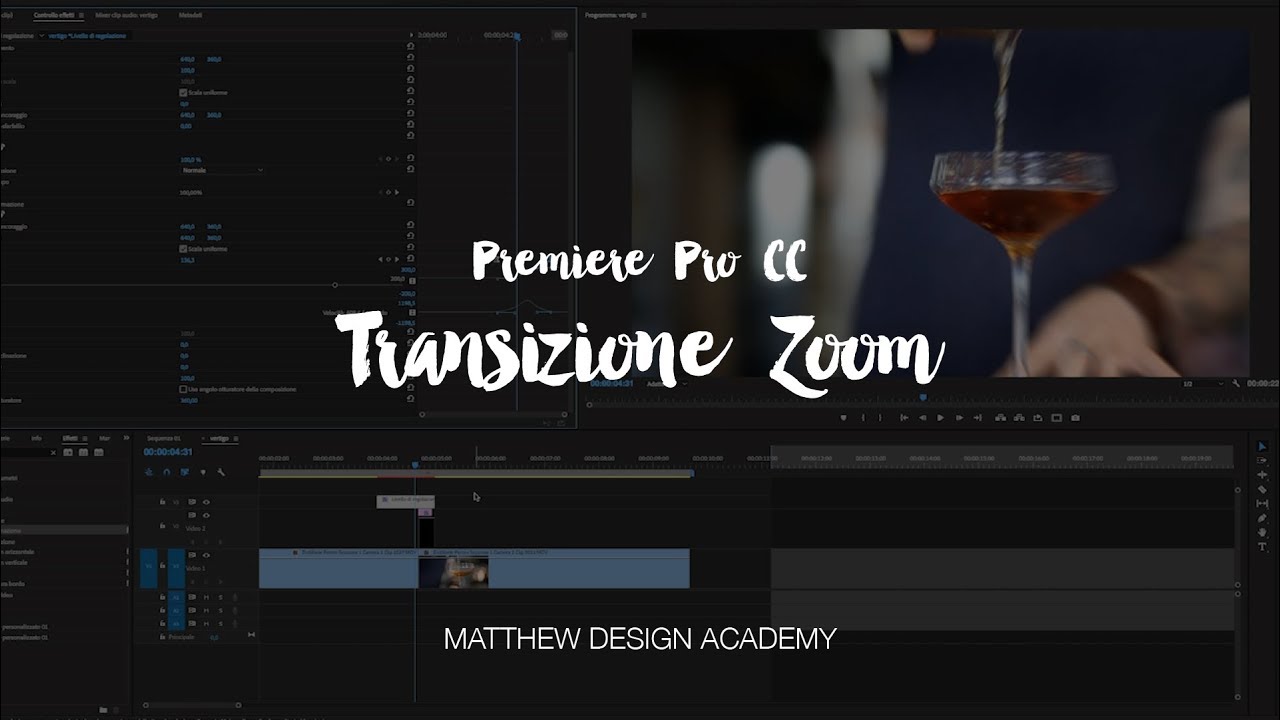Play the vertigo sequence in Program monitor
The image size is (1280, 720).
pos(940,418)
